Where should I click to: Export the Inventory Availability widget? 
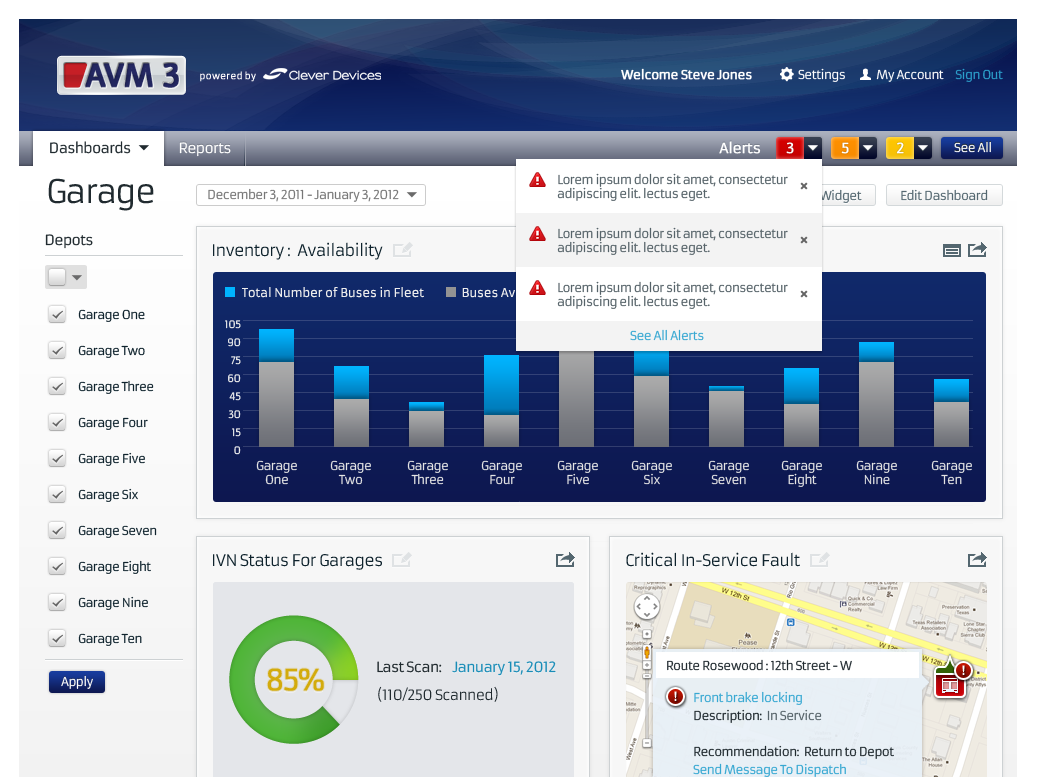(977, 249)
